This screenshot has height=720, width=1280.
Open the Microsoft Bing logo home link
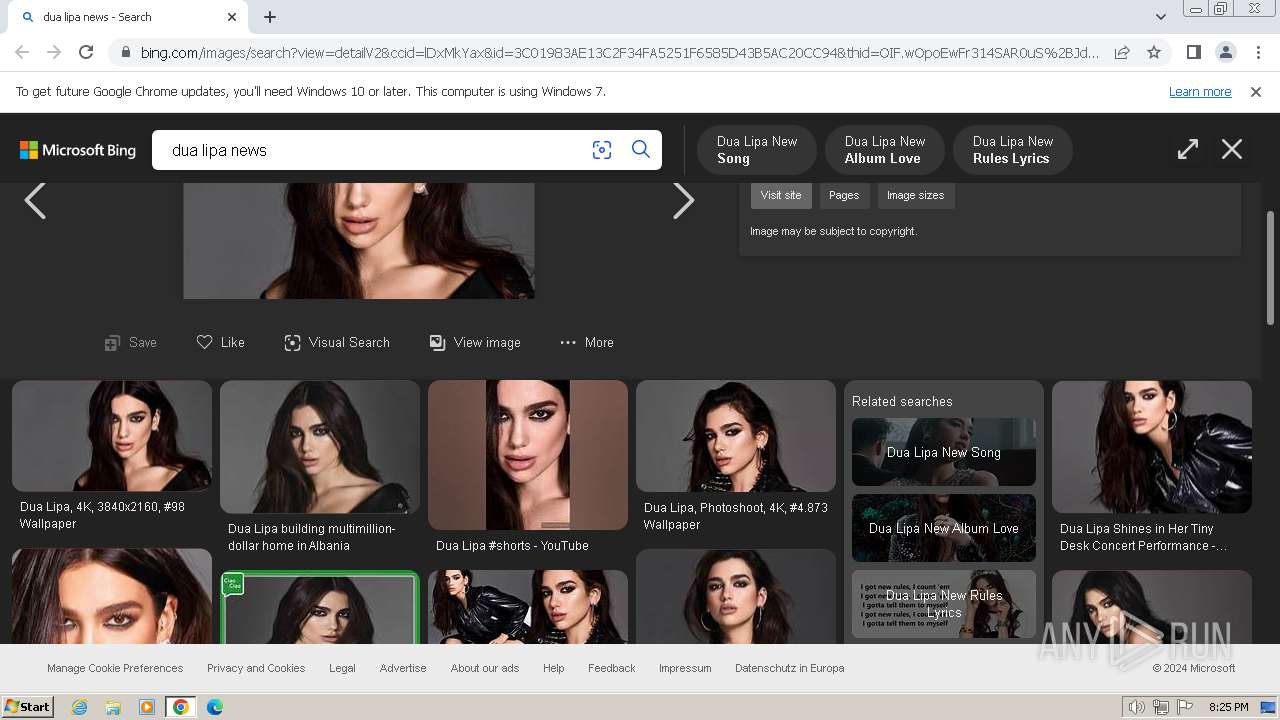[78, 150]
